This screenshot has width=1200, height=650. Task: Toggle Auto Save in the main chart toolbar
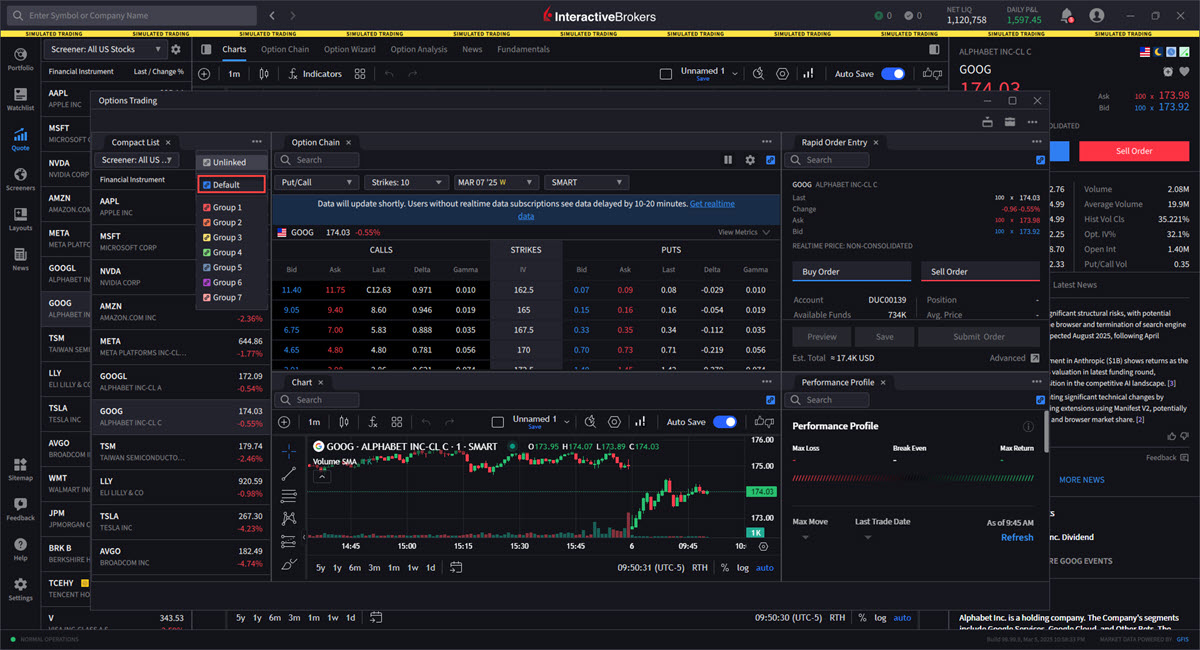(x=892, y=74)
